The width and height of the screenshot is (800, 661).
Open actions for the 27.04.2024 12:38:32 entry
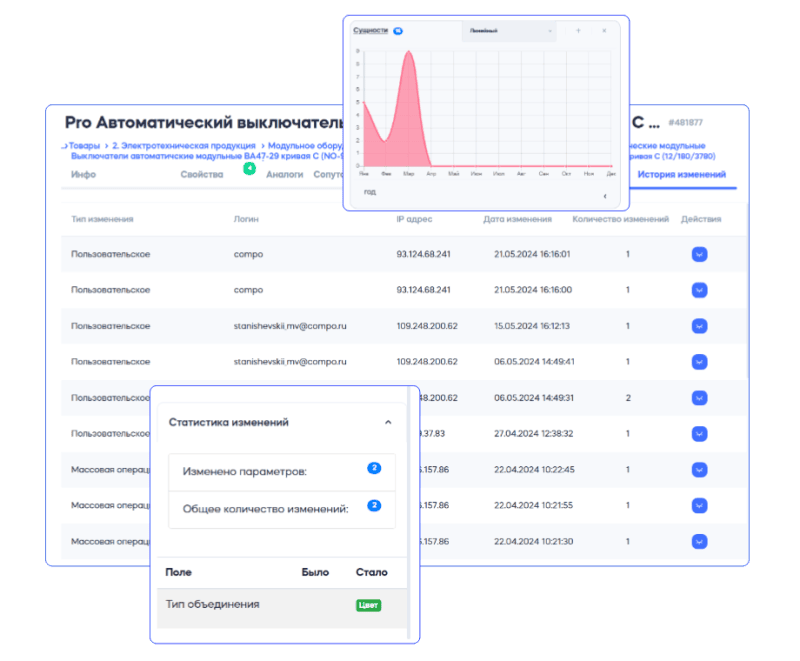click(x=699, y=434)
